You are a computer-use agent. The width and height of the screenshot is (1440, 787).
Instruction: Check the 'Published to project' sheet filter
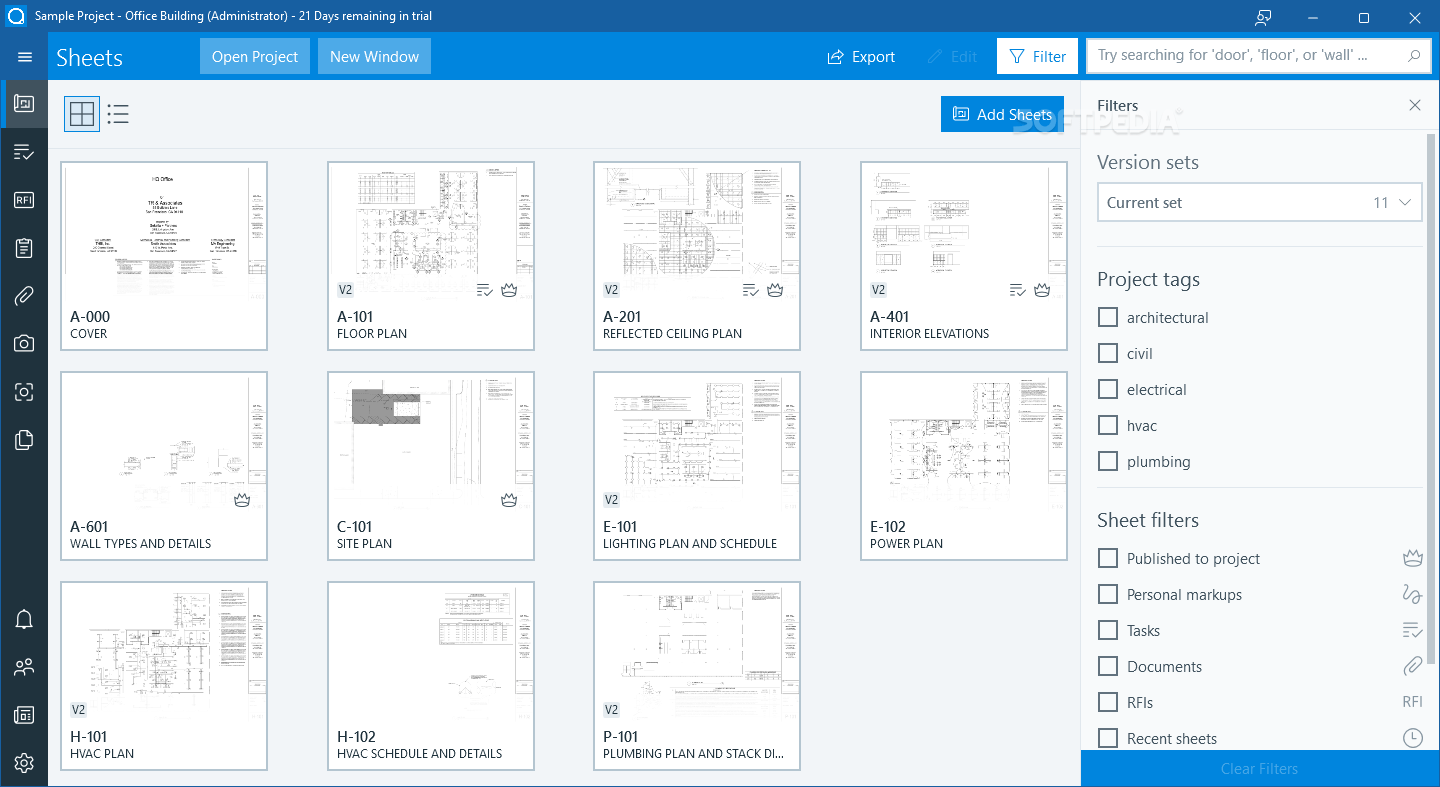coord(1107,558)
